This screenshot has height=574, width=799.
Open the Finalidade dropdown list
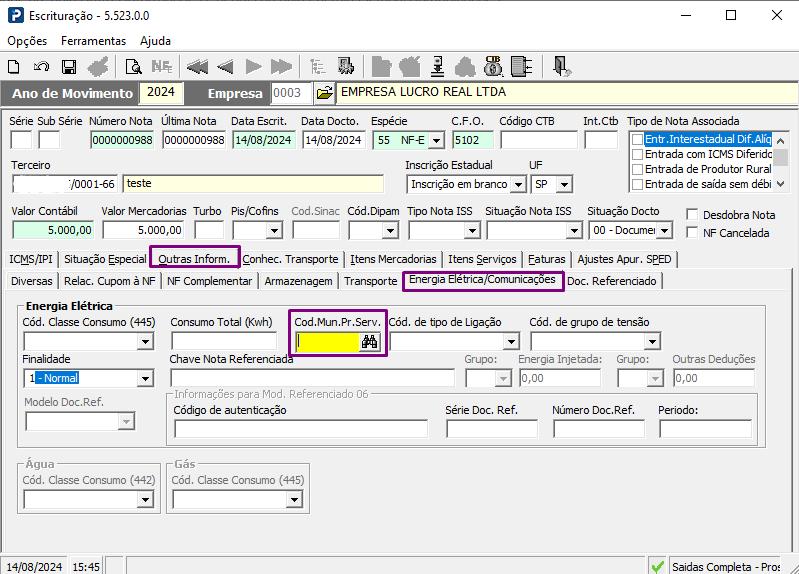click(x=145, y=378)
